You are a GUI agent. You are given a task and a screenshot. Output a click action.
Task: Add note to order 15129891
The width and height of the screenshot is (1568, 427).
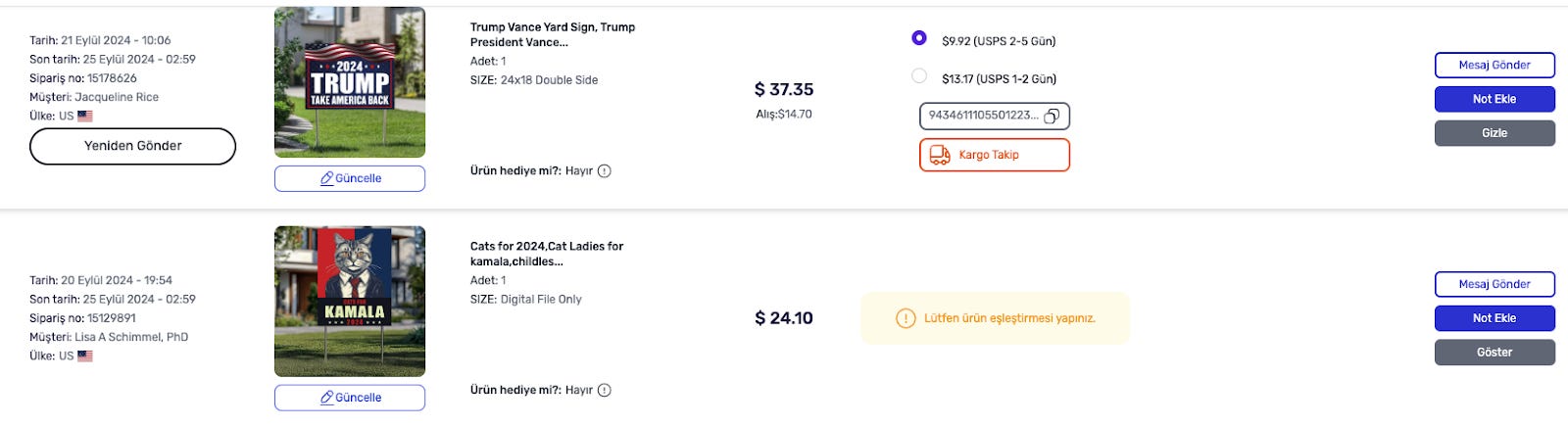(x=1494, y=318)
